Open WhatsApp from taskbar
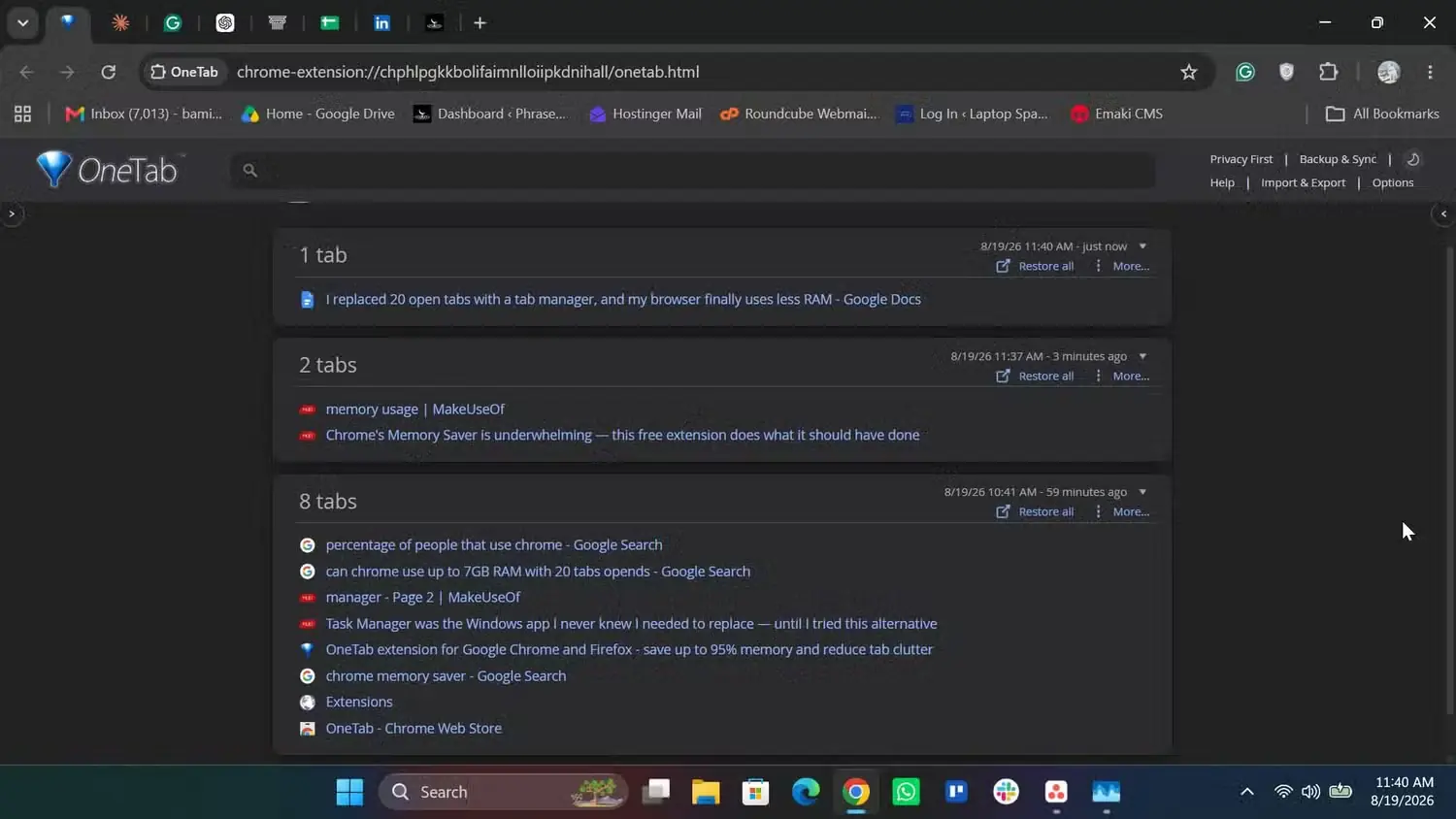This screenshot has width=1456, height=819. click(x=906, y=792)
